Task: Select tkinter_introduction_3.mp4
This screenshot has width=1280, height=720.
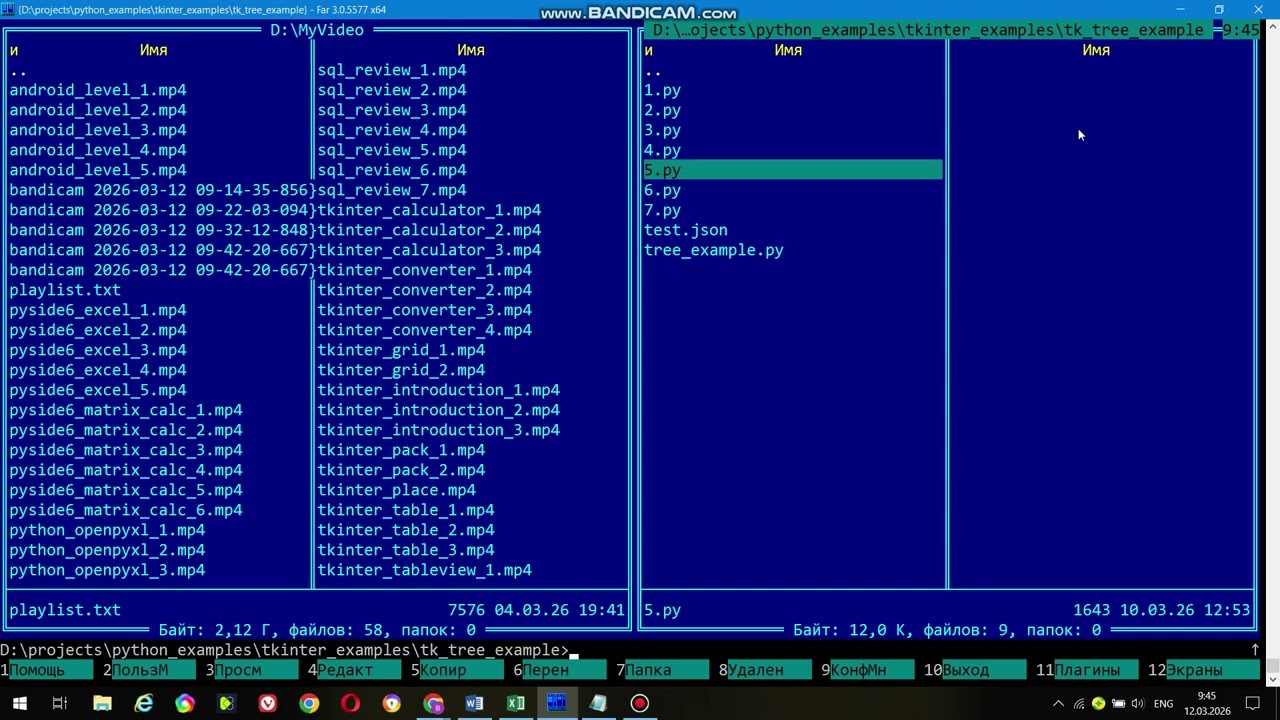Action: tap(439, 430)
